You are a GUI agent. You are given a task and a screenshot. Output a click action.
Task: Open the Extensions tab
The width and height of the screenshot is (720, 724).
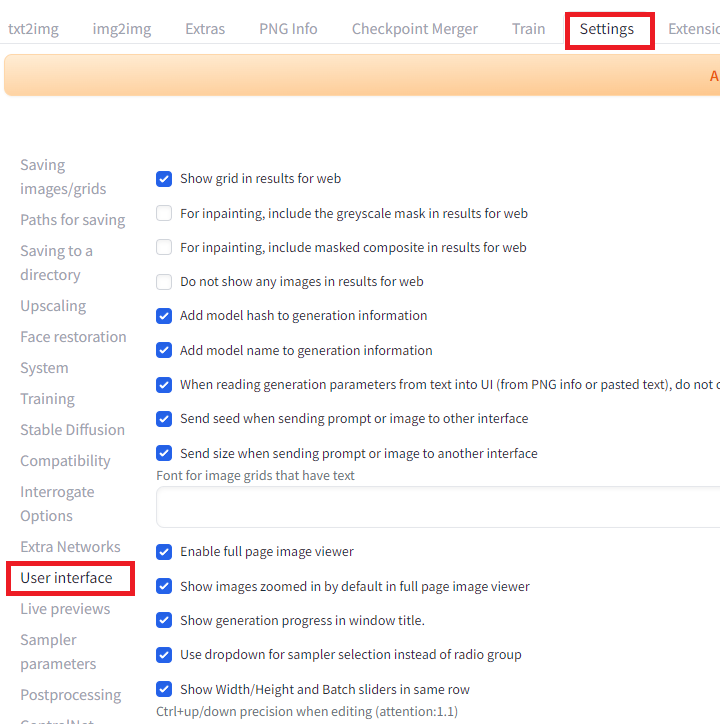694,29
